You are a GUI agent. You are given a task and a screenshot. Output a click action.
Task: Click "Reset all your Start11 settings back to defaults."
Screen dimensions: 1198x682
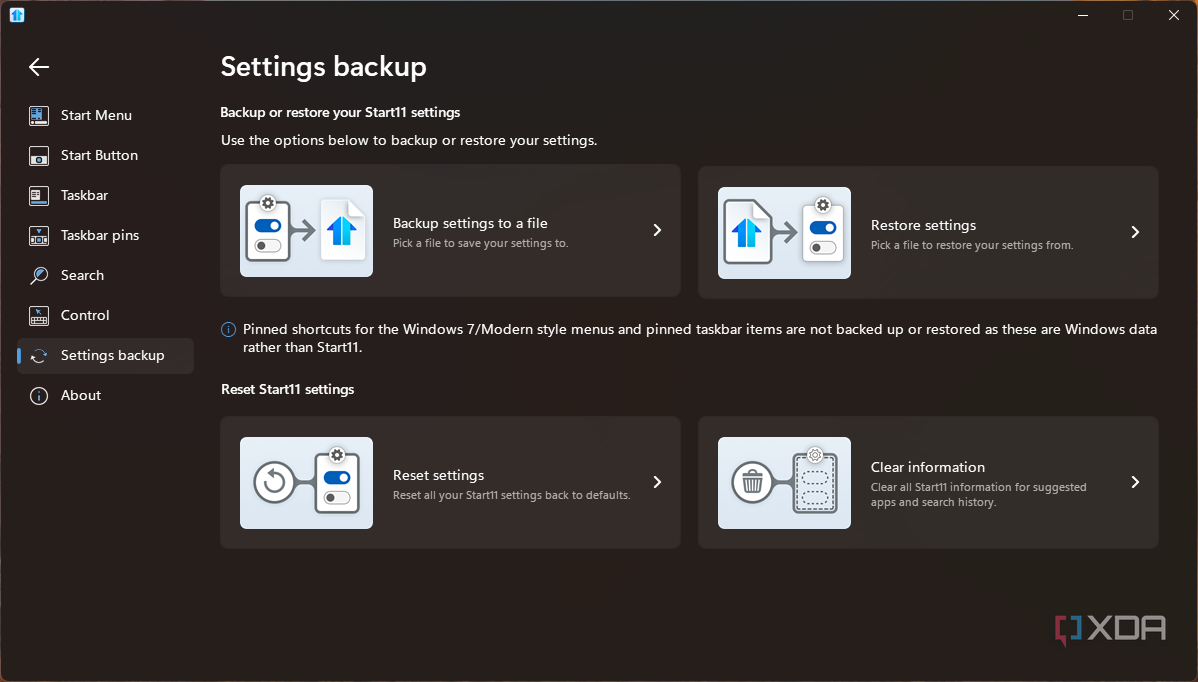pyautogui.click(x=512, y=496)
